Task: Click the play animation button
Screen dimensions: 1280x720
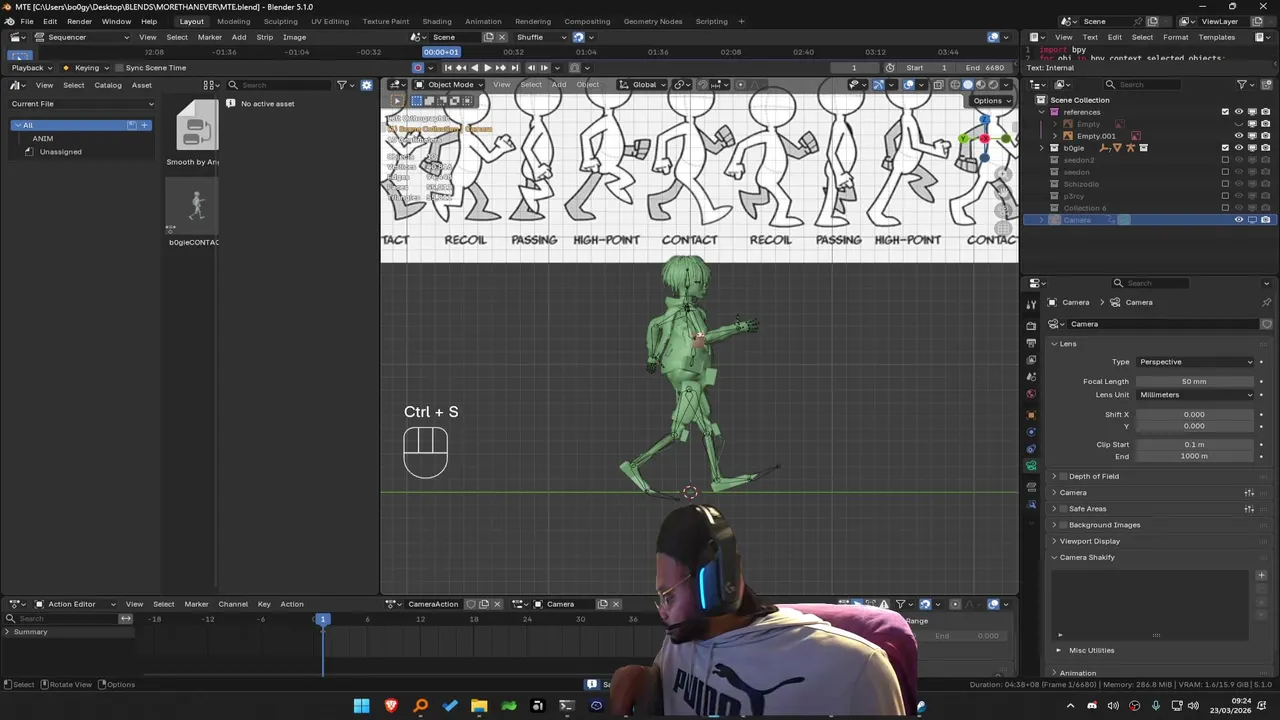Action: coord(487,68)
